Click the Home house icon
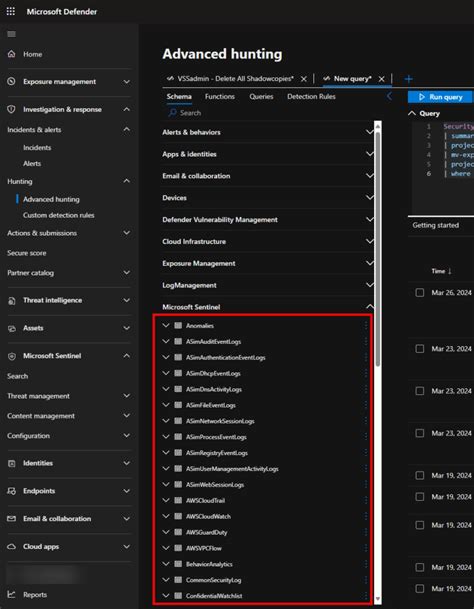Viewport: 474px width, 609px height. (x=12, y=54)
